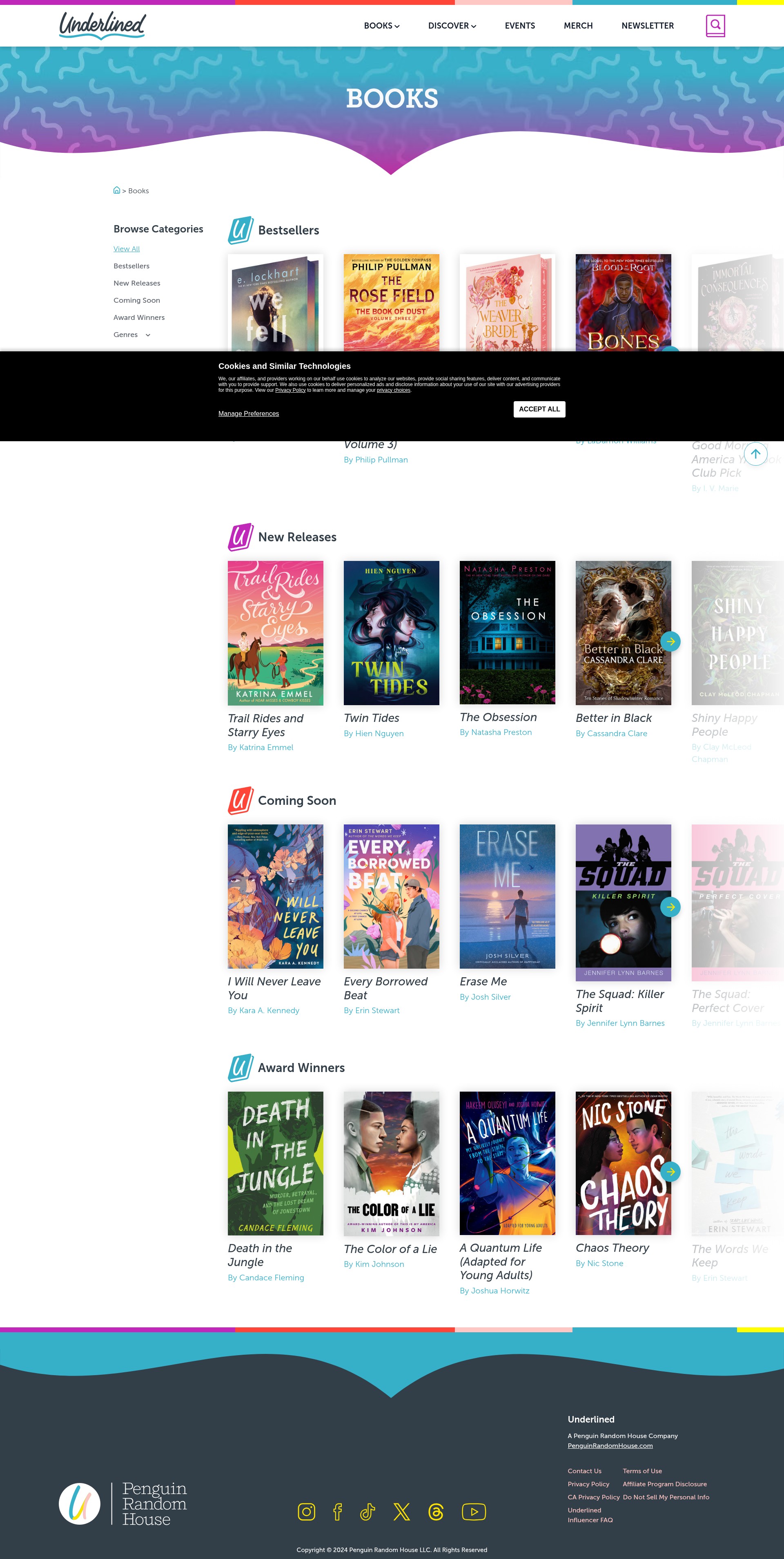Select Coming Soon in Browse Categories
The width and height of the screenshot is (784, 1559).
(x=137, y=300)
